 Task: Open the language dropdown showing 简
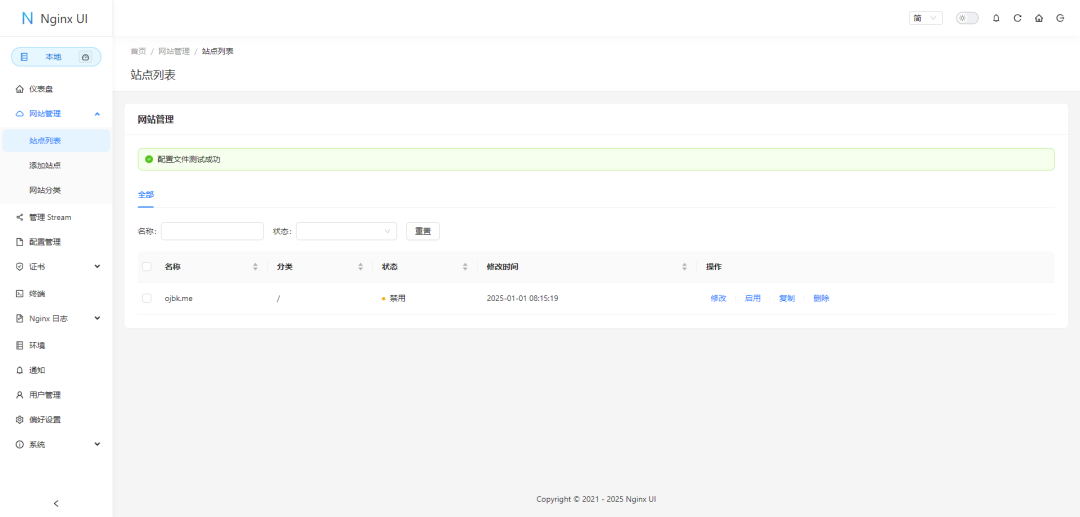pos(926,18)
